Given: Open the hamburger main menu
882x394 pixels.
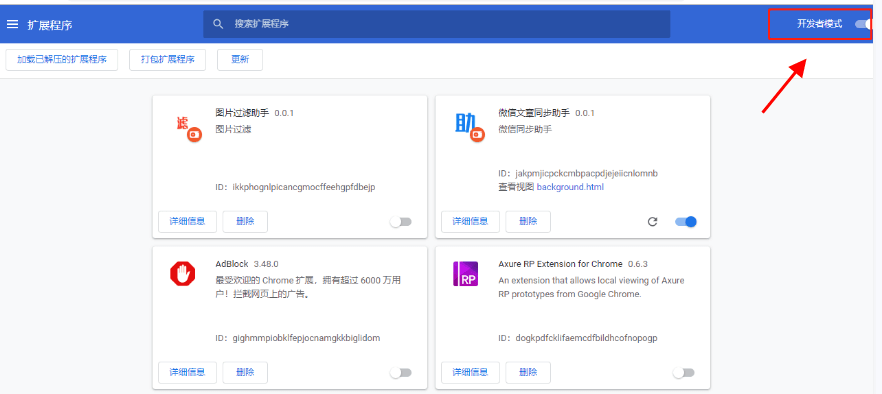Looking at the screenshot, I should [x=12, y=24].
